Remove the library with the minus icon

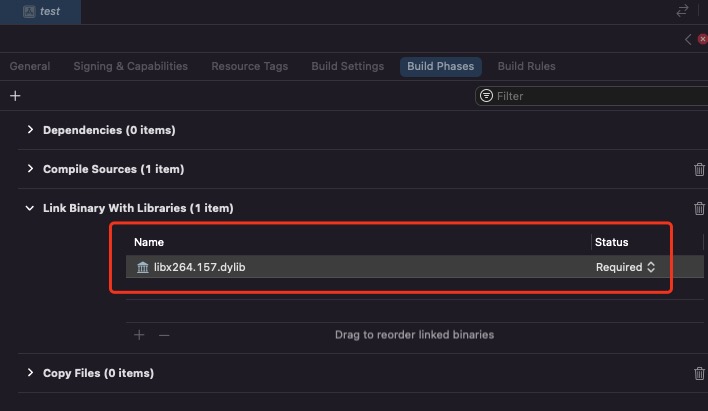pyautogui.click(x=164, y=335)
